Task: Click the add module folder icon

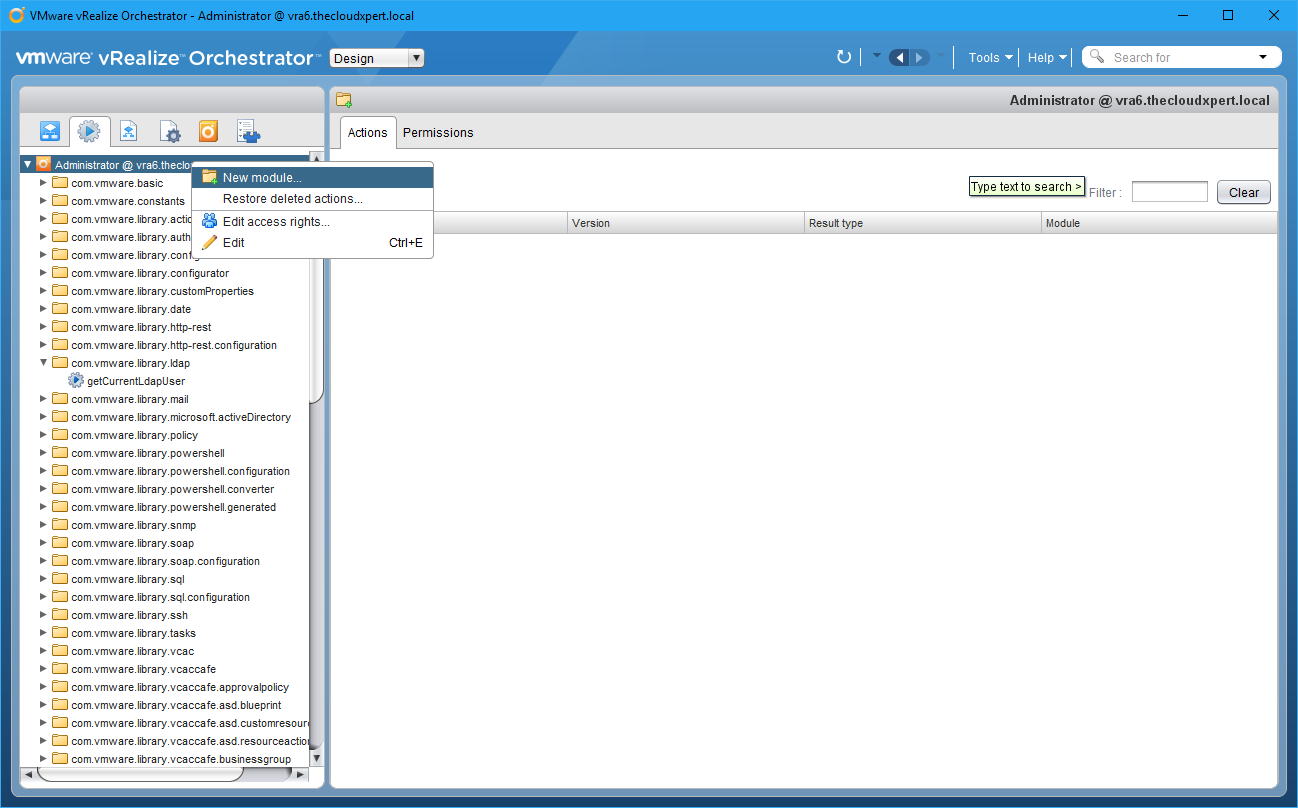Action: [344, 100]
